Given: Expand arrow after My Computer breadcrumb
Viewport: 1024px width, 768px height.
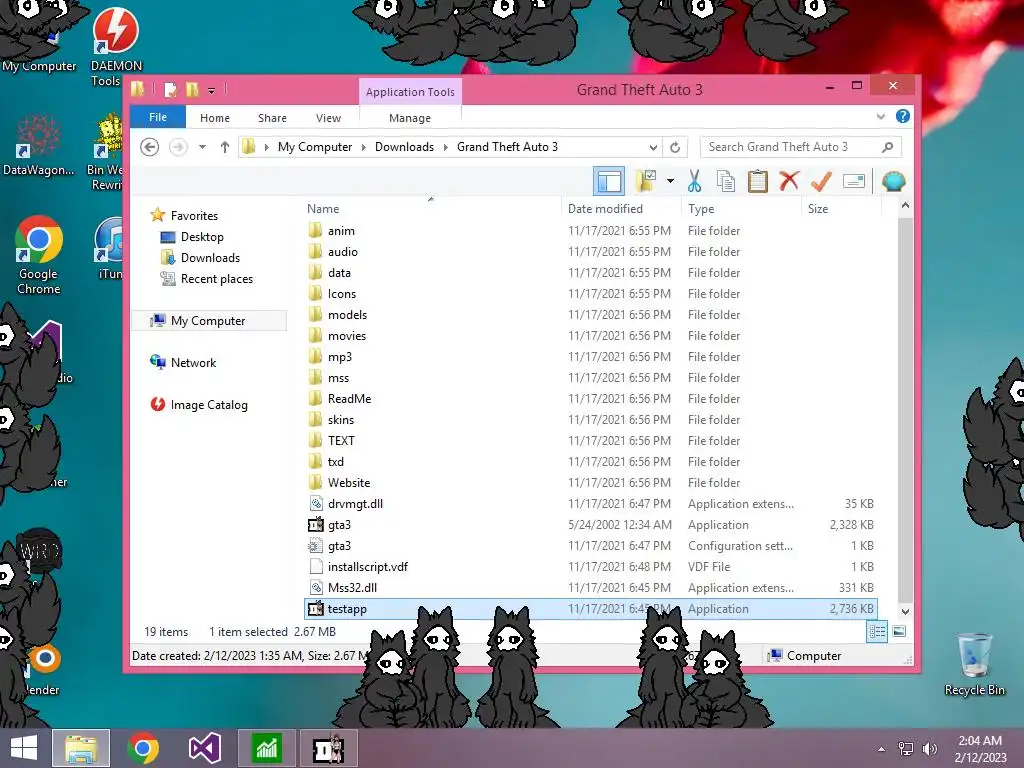Looking at the screenshot, I should [x=364, y=148].
